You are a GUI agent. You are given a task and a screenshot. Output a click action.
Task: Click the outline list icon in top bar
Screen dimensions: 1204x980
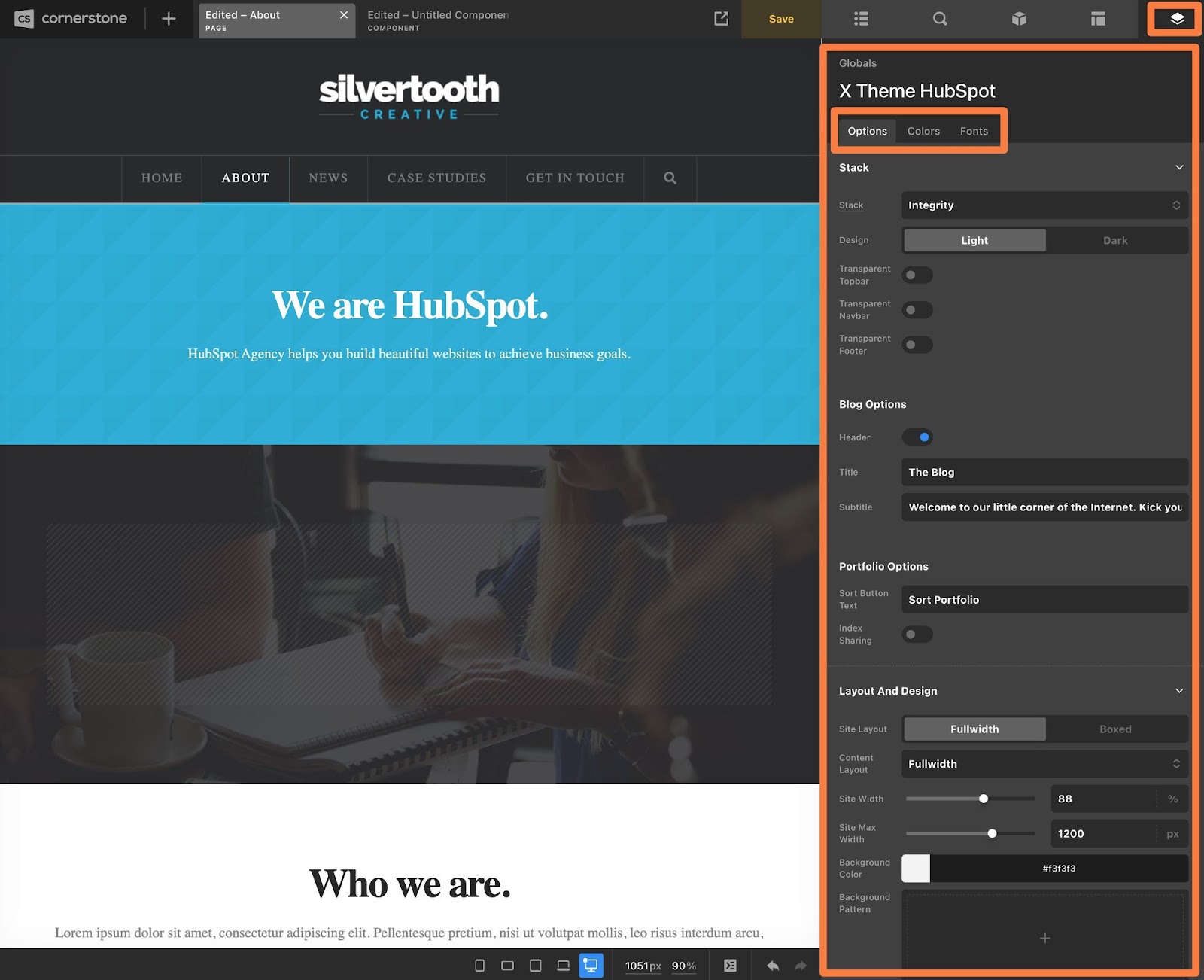[861, 19]
